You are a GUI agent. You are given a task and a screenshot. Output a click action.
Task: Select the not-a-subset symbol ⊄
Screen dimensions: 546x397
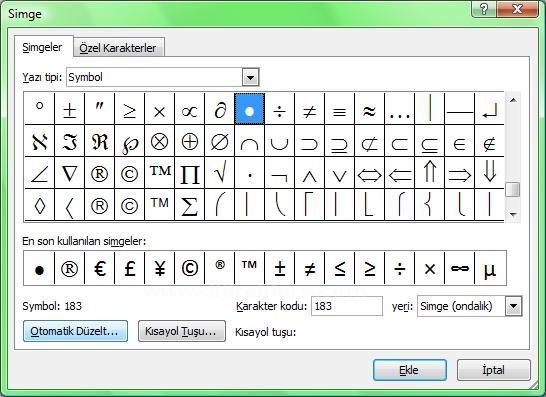(x=369, y=141)
